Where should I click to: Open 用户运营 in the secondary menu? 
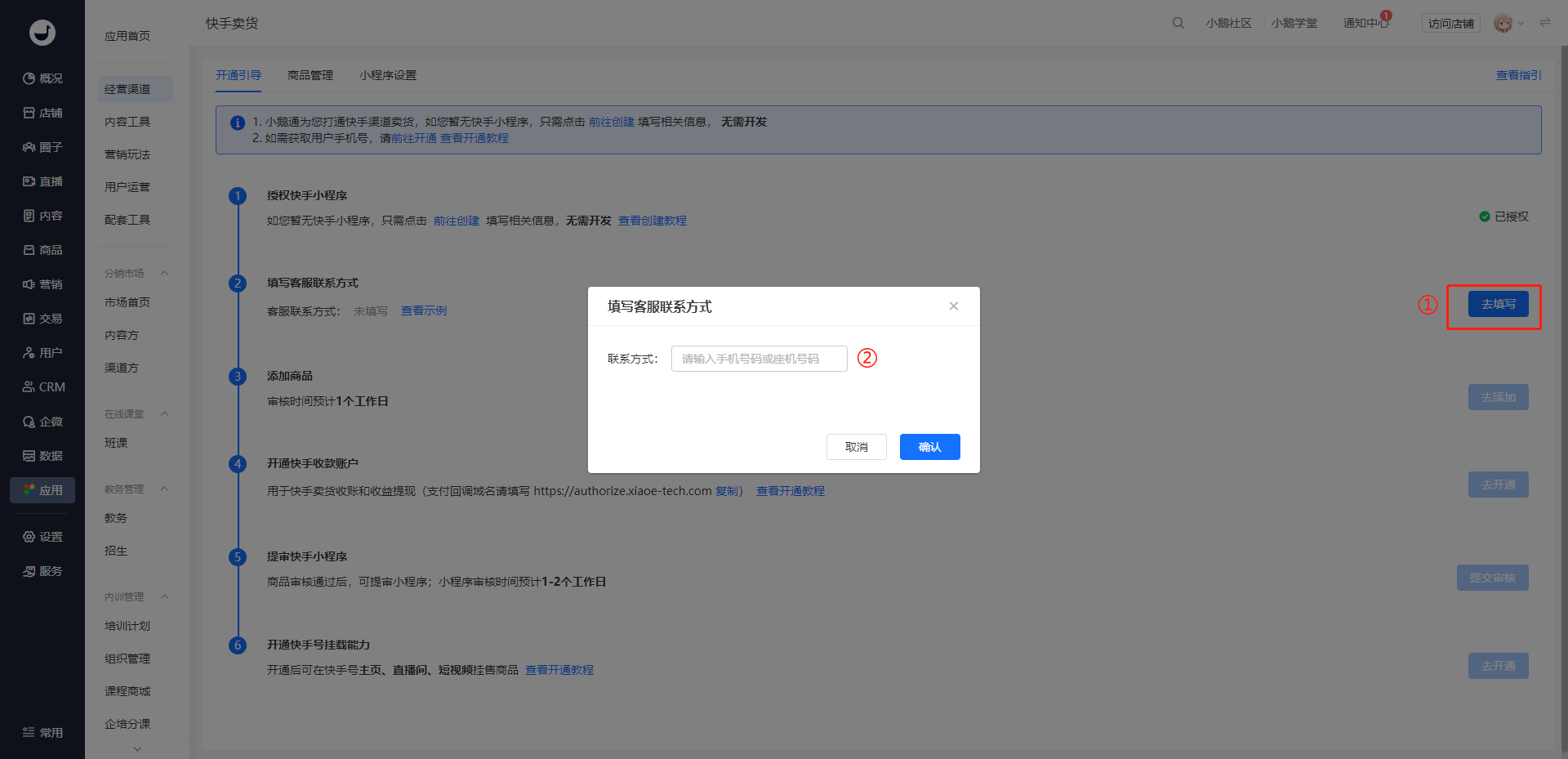127,187
